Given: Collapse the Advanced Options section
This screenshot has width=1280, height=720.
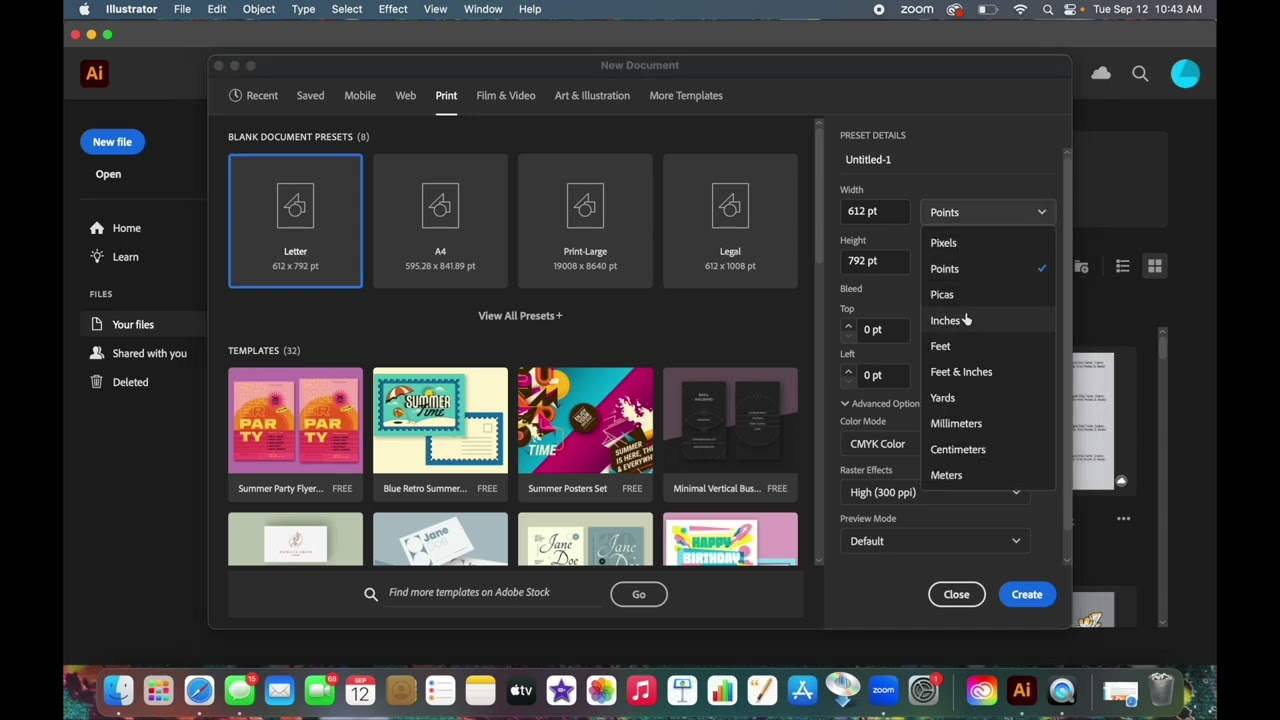Looking at the screenshot, I should pos(880,404).
